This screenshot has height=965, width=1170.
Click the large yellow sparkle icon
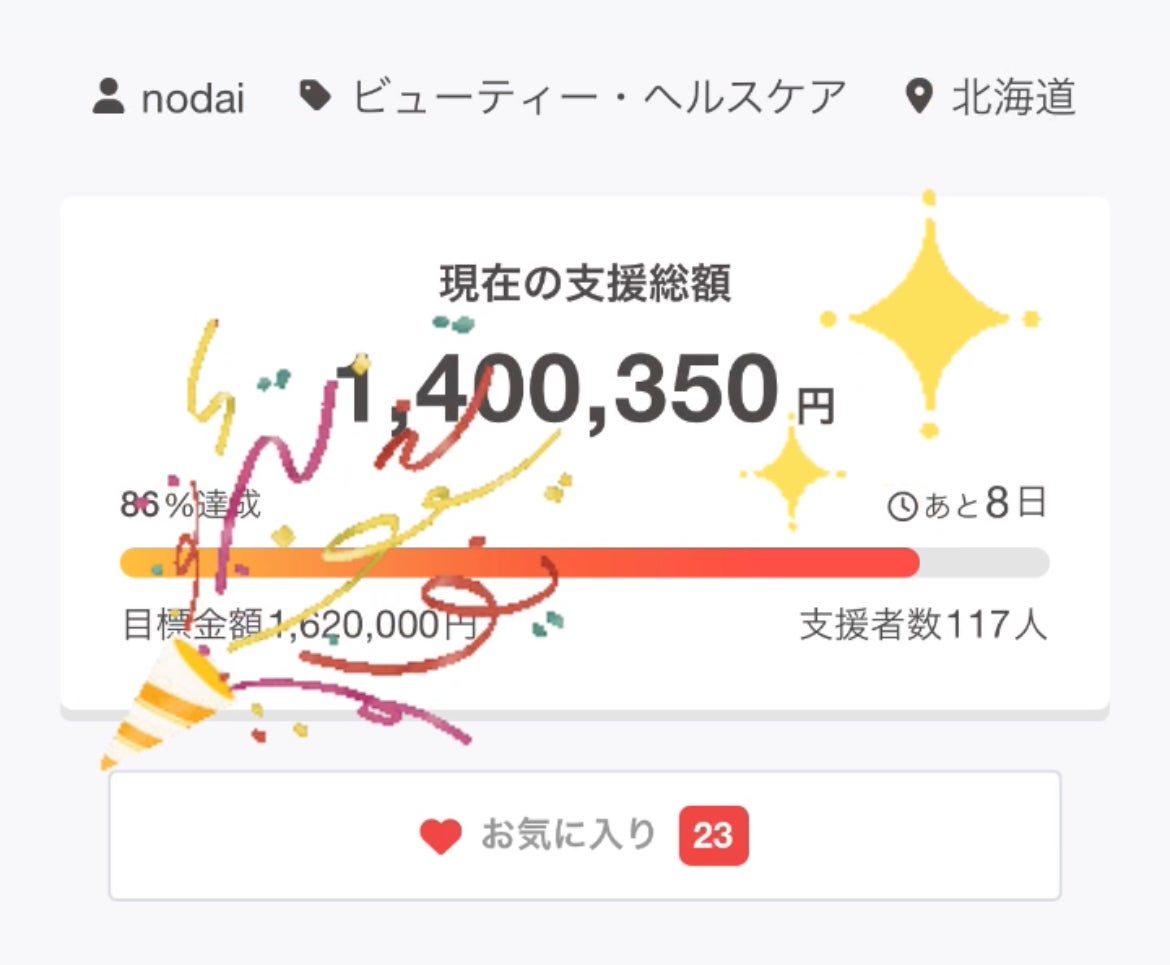(x=929, y=318)
